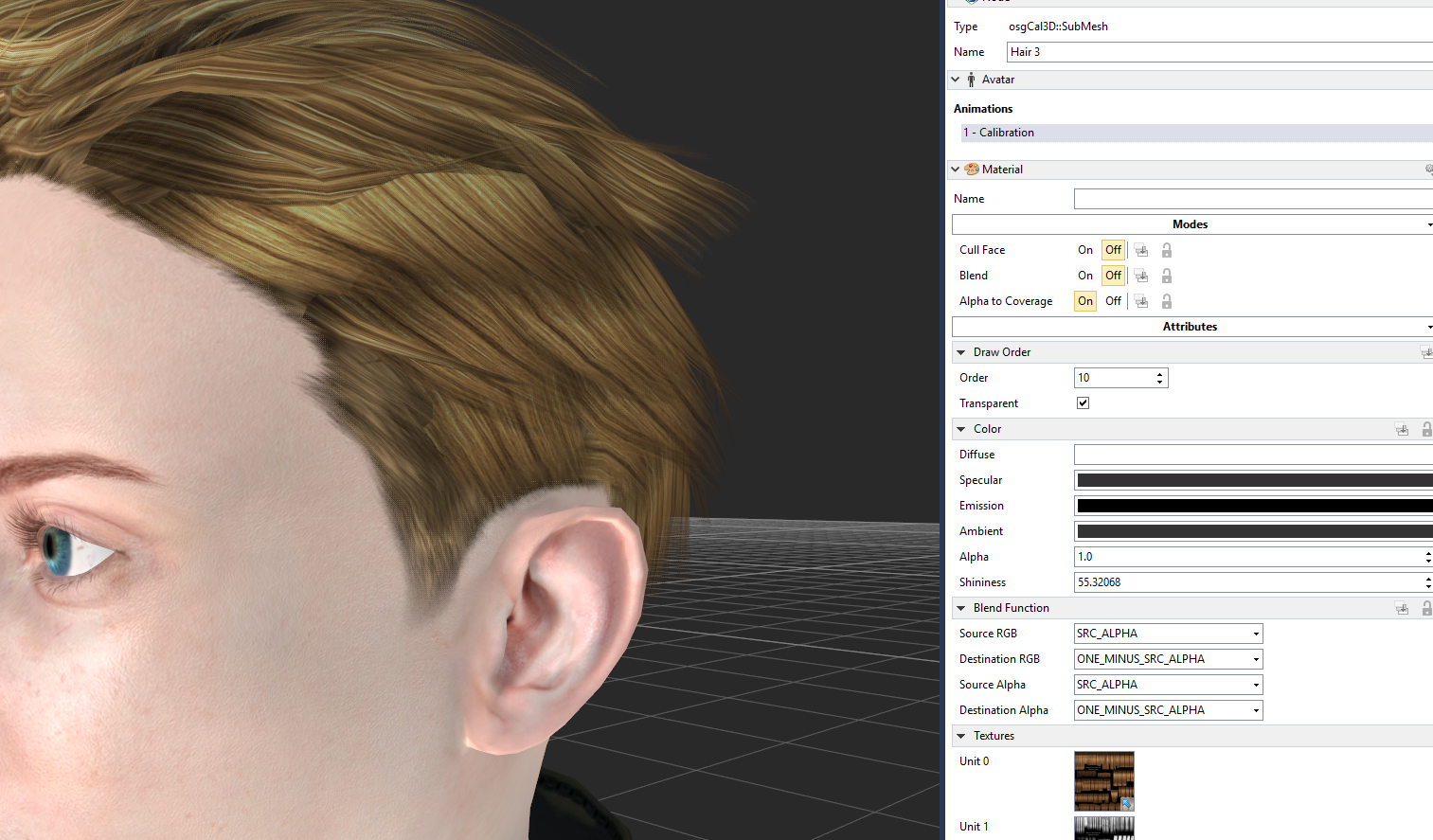Open the Unit 0 hair texture thumbnail
This screenshot has width=1433, height=840.
click(x=1104, y=781)
